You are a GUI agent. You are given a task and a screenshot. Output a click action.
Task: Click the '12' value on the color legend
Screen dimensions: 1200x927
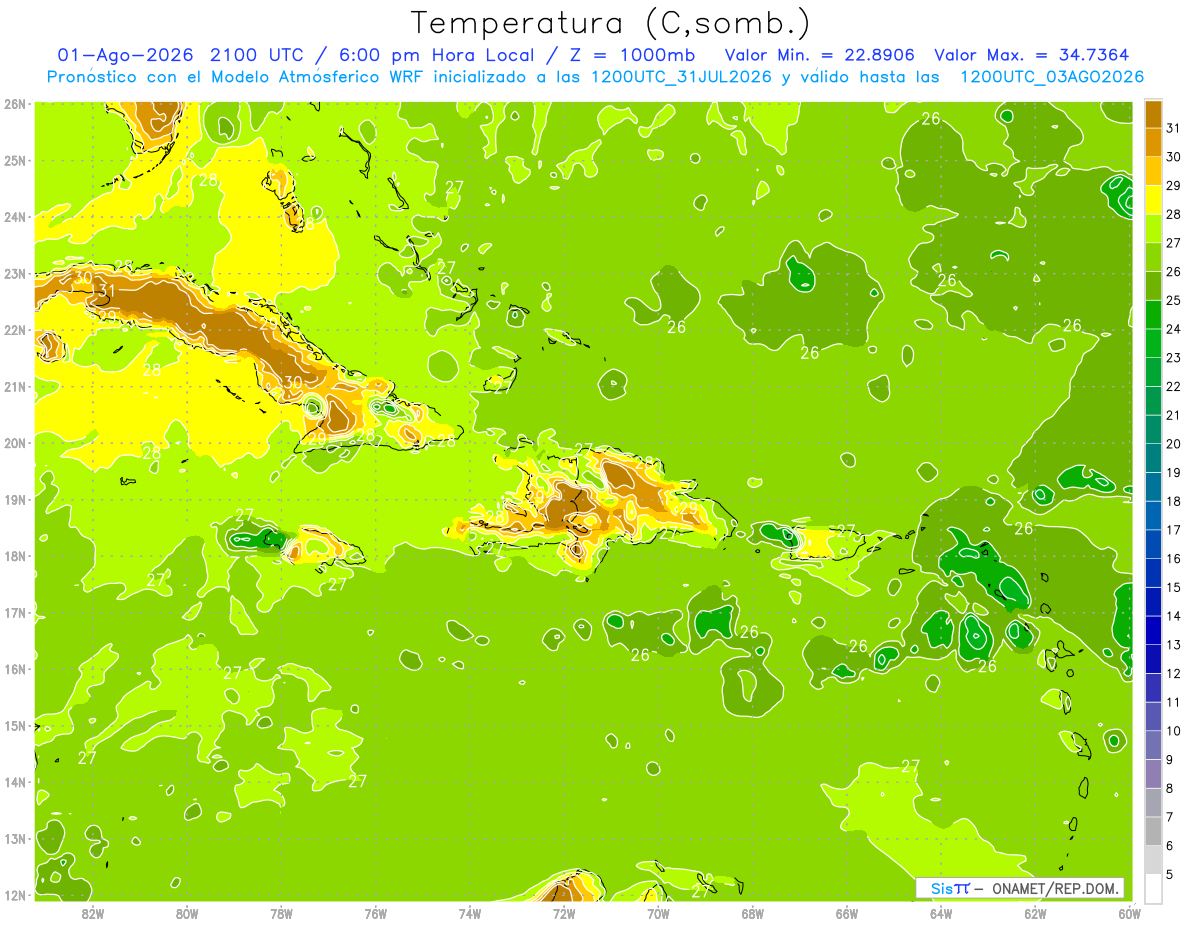1174,673
